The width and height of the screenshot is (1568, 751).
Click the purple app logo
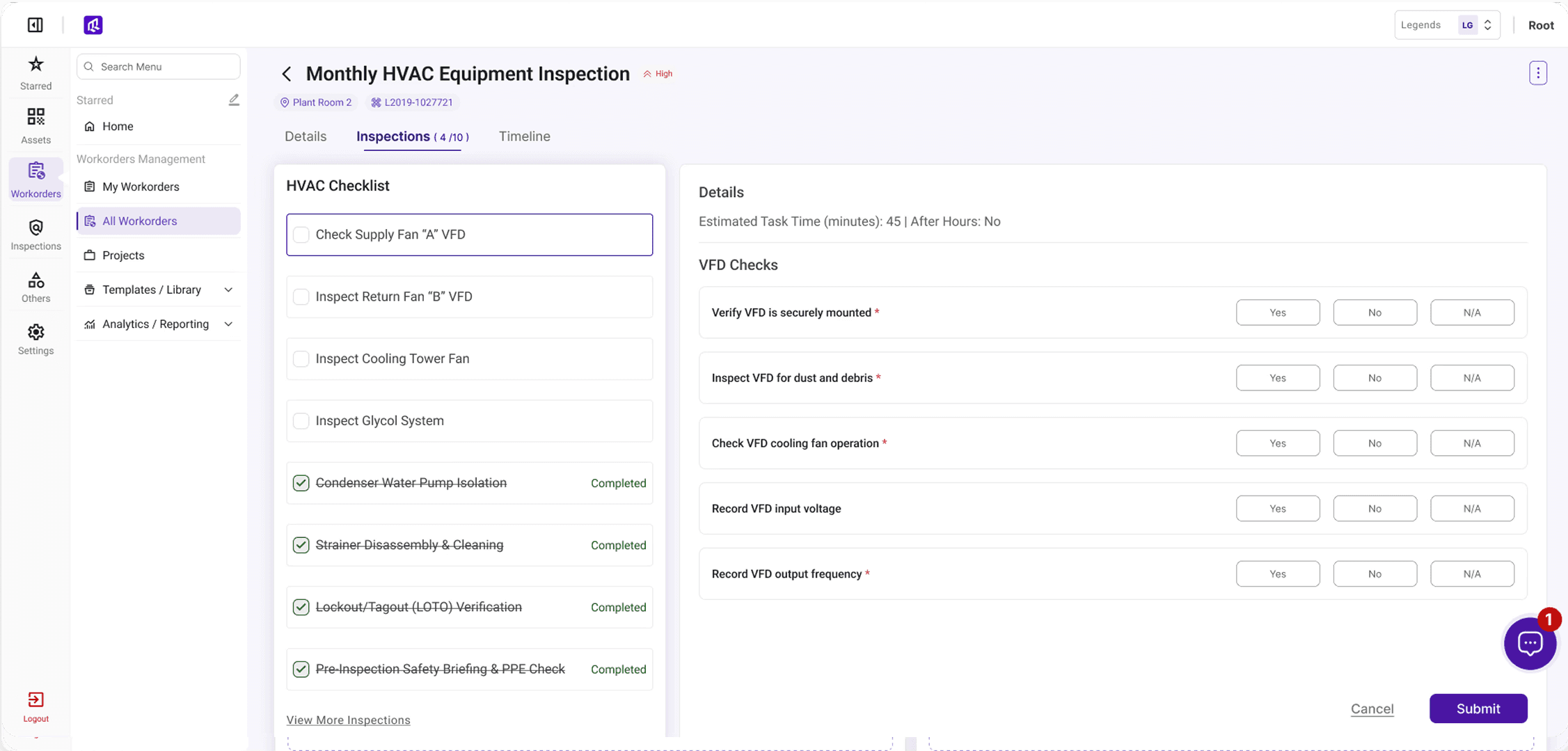[x=93, y=25]
